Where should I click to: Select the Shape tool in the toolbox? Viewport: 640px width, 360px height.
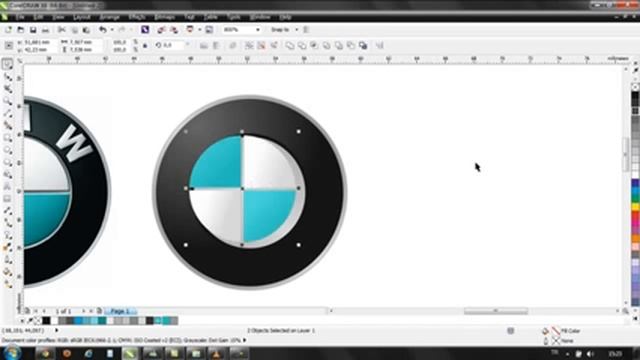click(x=7, y=77)
